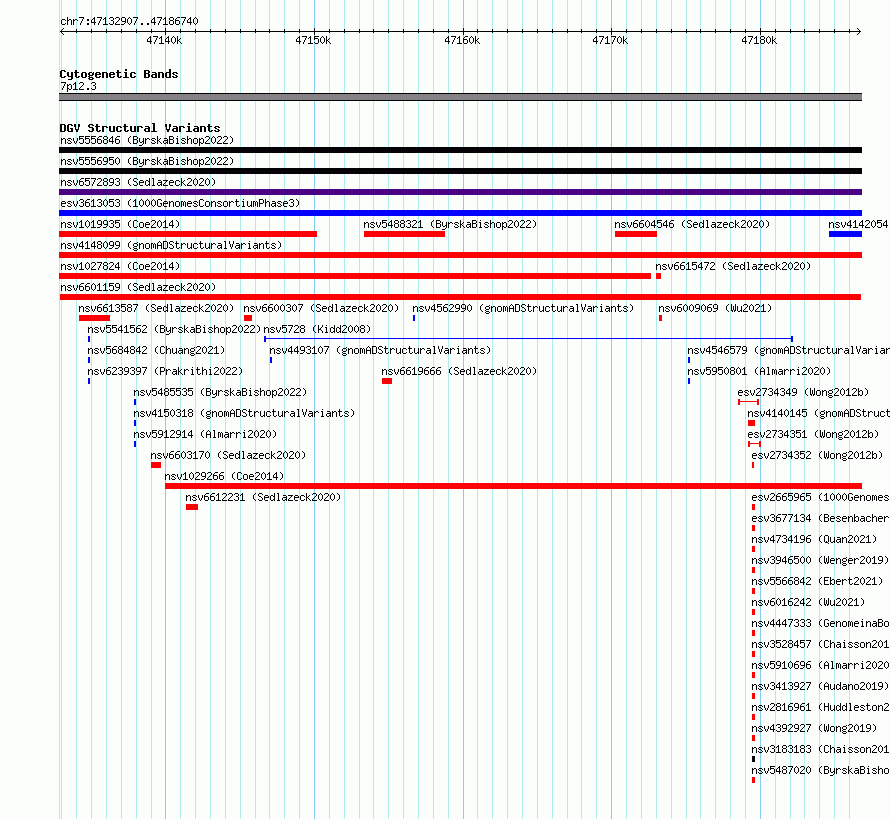
Task: Click nsv5910696 (Almarri2020) label
Action: point(820,665)
